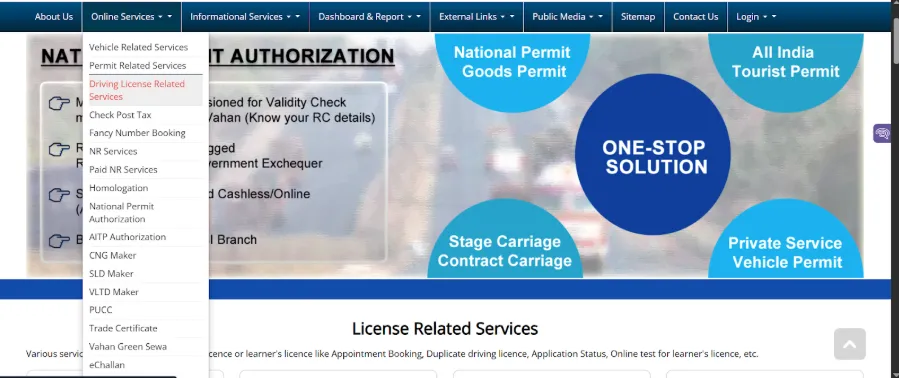The height and width of the screenshot is (378, 899).
Task: Open the Login dropdown
Action: click(756, 17)
